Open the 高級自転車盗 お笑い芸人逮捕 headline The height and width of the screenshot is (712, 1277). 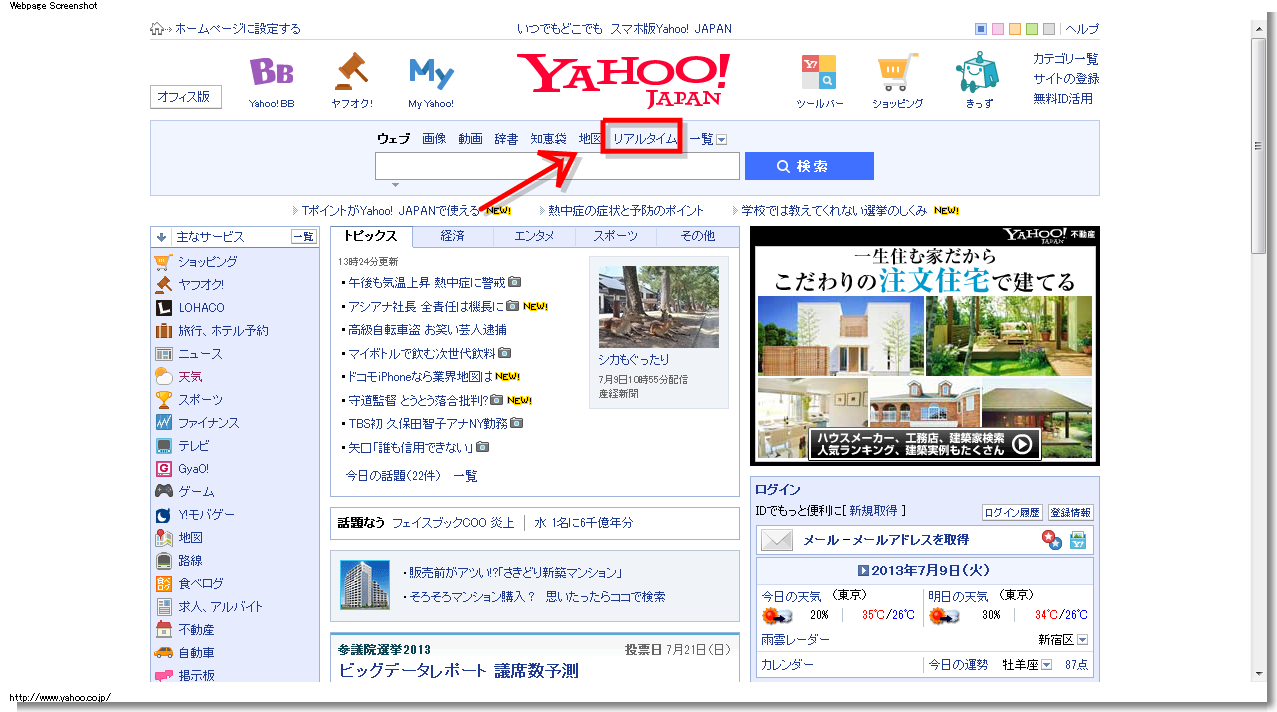pos(427,330)
